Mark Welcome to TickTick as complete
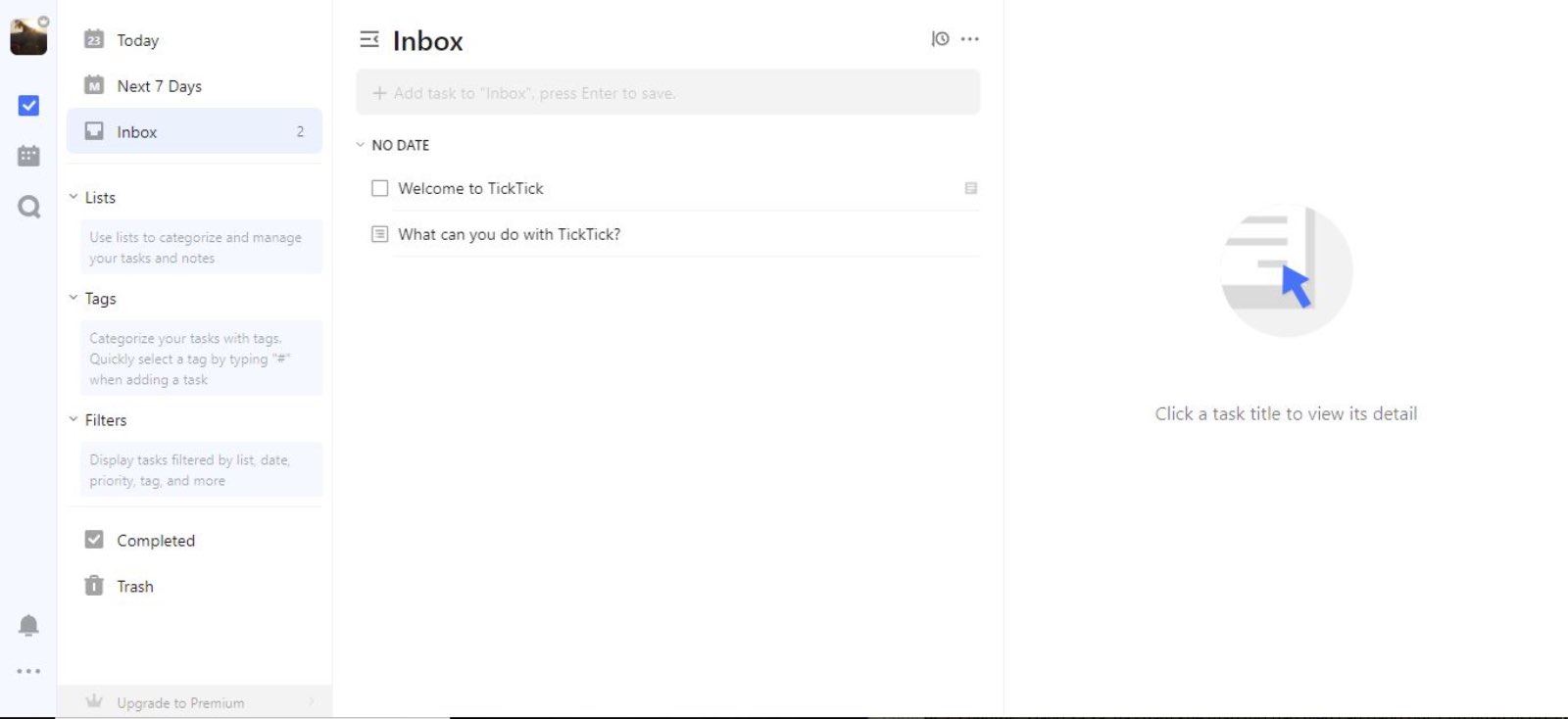The height and width of the screenshot is (719, 1568). 380,188
